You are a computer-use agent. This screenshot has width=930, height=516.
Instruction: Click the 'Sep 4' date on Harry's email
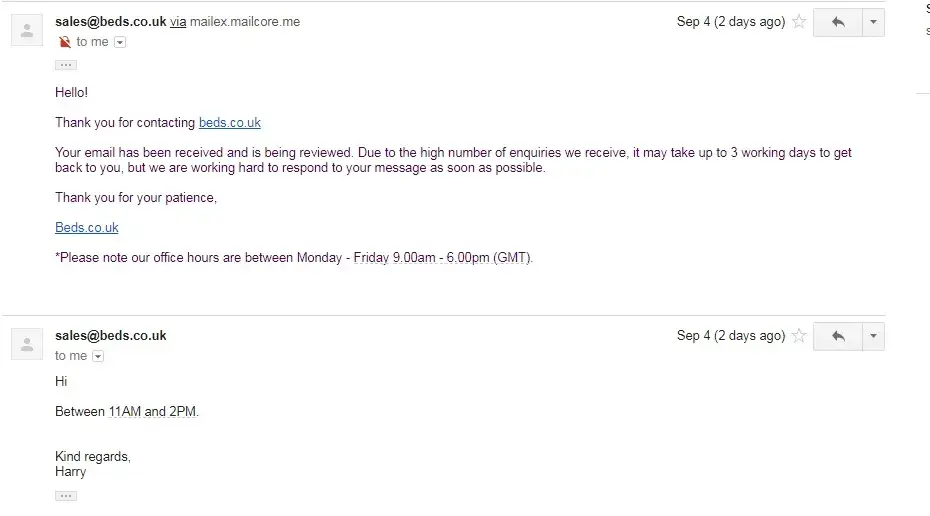coord(730,336)
